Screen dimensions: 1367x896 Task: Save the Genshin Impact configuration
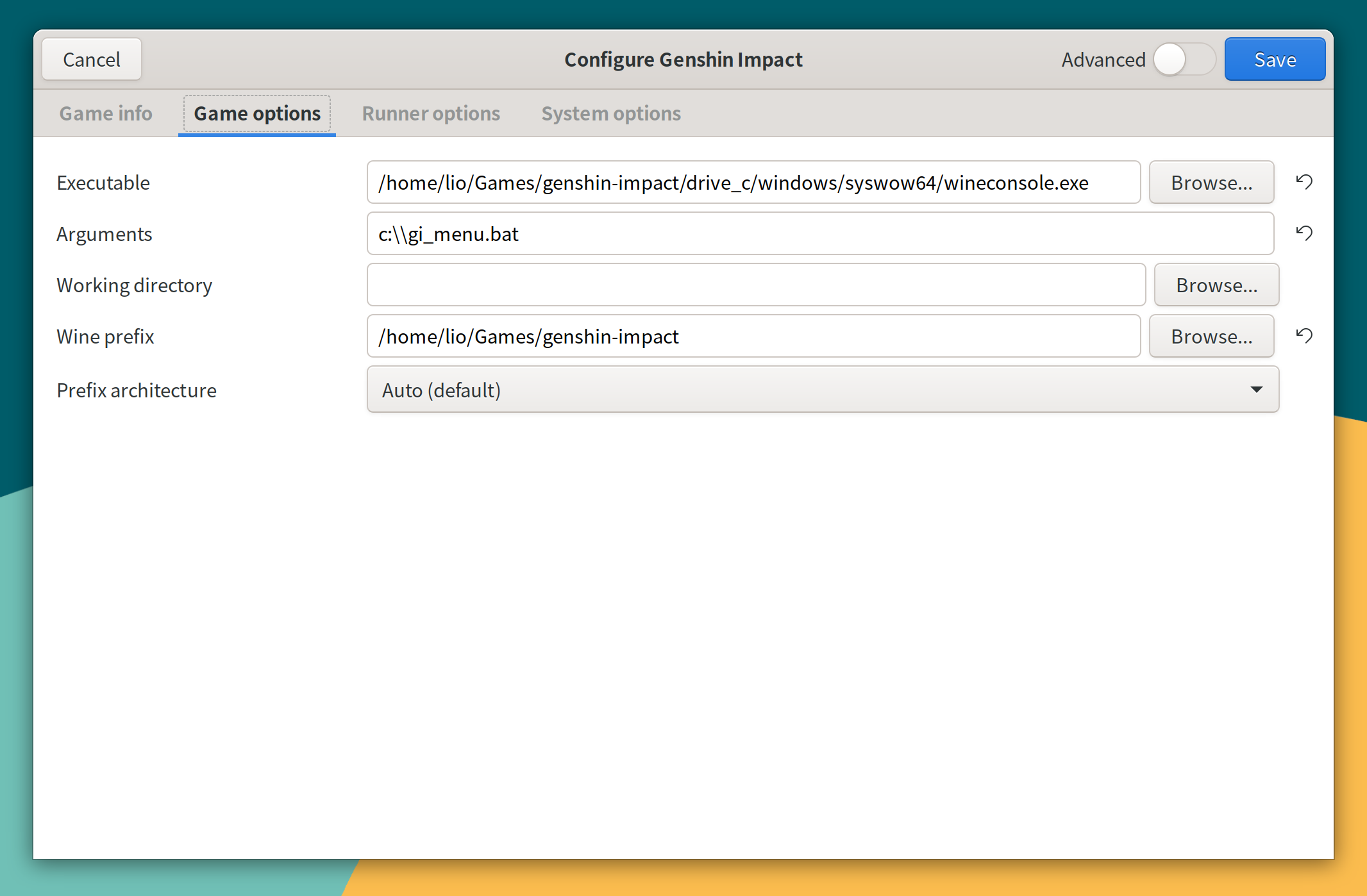pos(1275,60)
